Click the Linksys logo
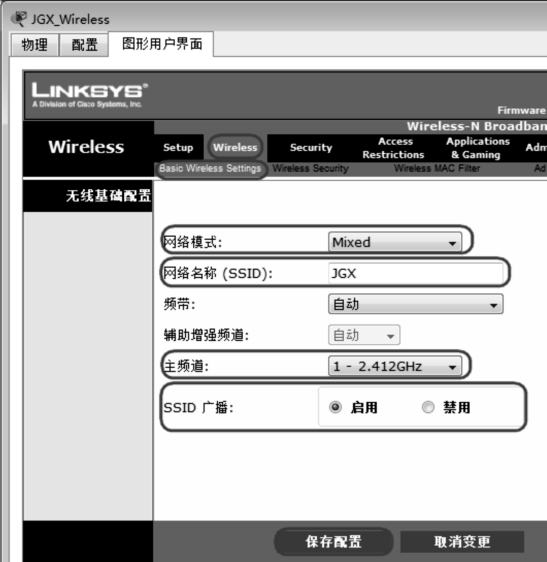The height and width of the screenshot is (562, 547). click(90, 95)
